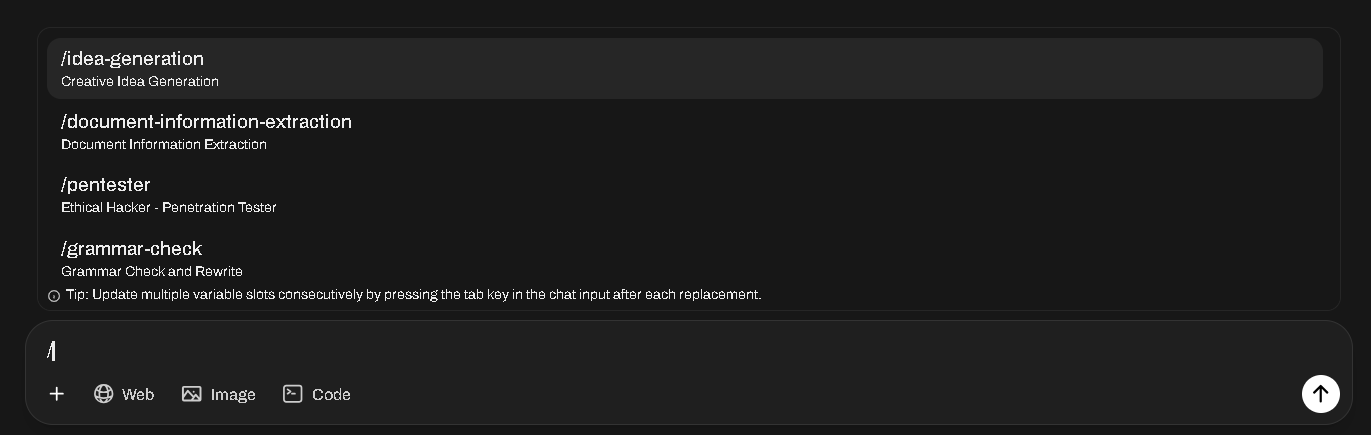Image resolution: width=1371 pixels, height=435 pixels.
Task: Click the Image generation picture icon
Action: pyautogui.click(x=192, y=394)
